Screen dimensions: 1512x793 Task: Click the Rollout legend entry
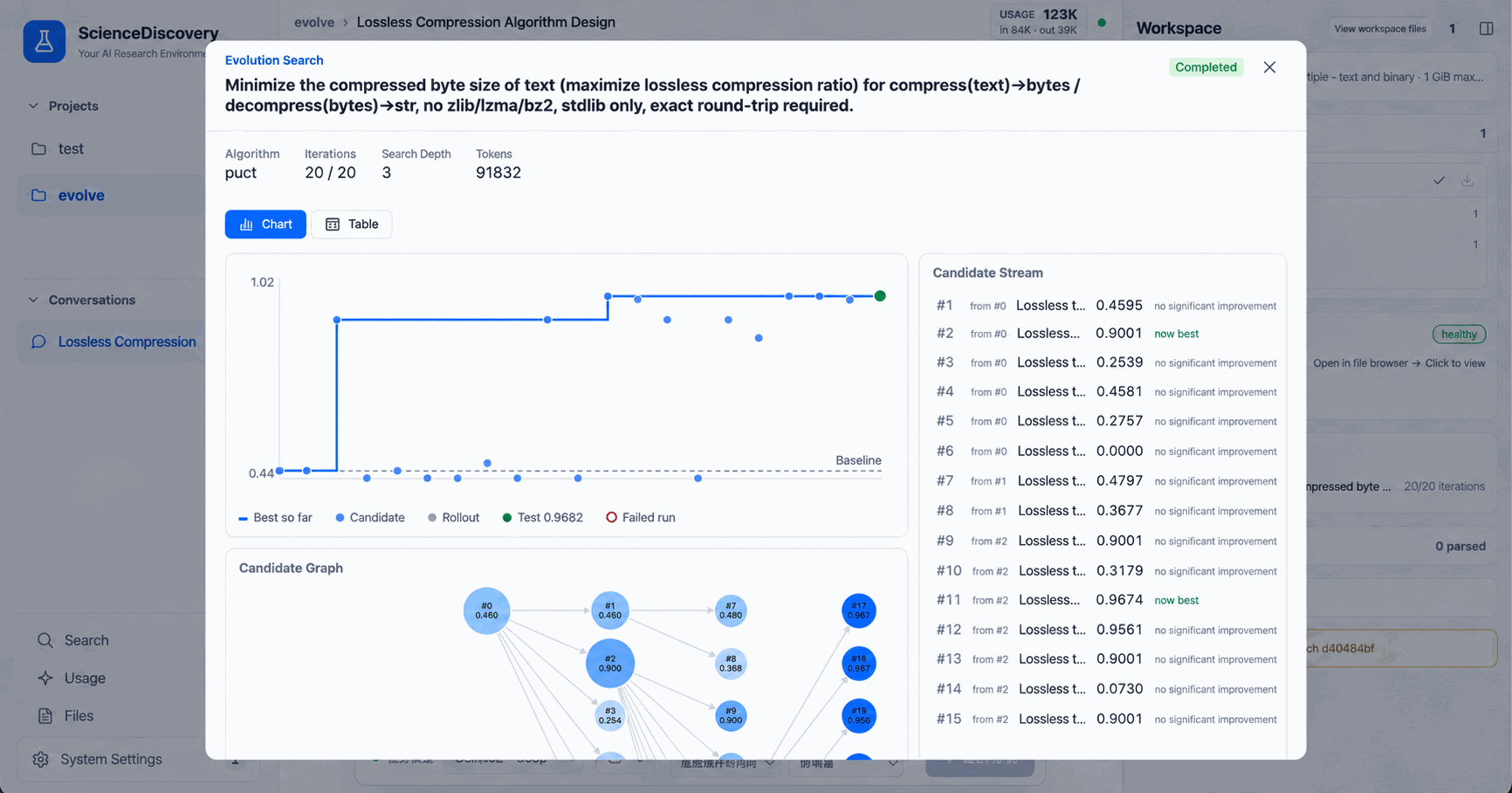tap(453, 518)
